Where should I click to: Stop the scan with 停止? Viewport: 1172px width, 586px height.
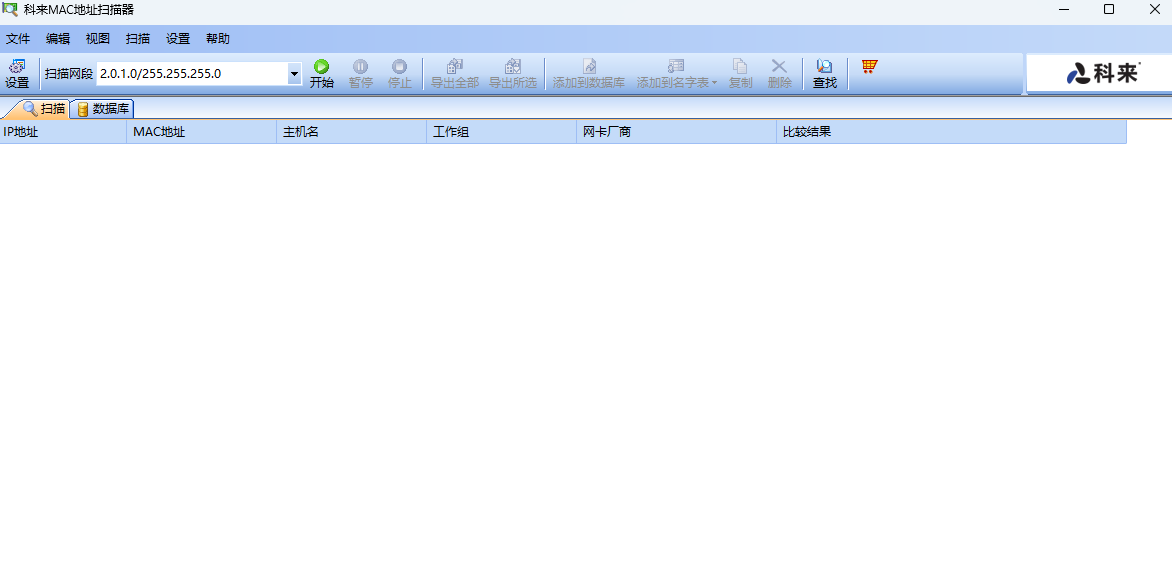(399, 74)
